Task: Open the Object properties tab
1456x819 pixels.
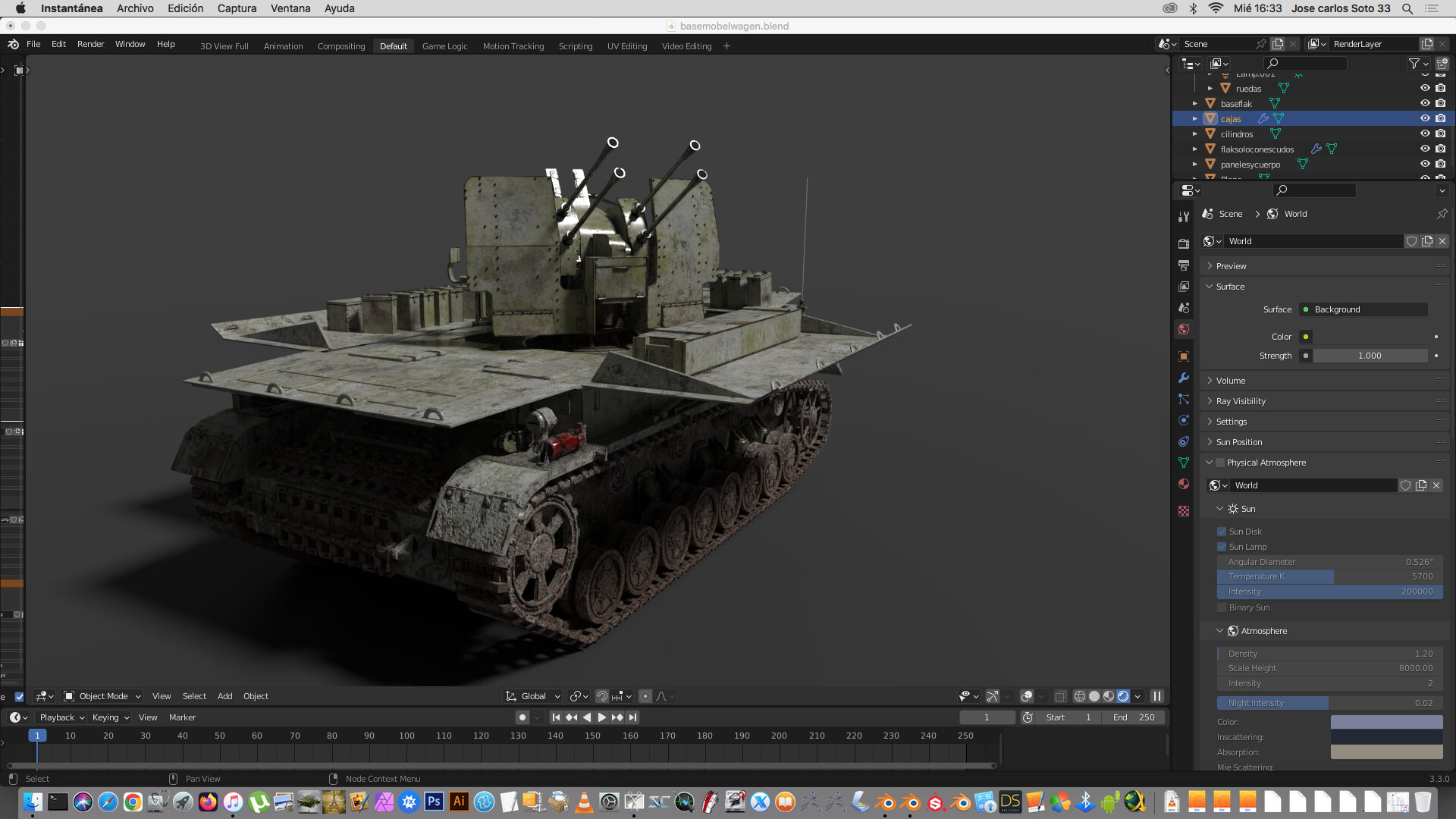Action: point(1184,356)
